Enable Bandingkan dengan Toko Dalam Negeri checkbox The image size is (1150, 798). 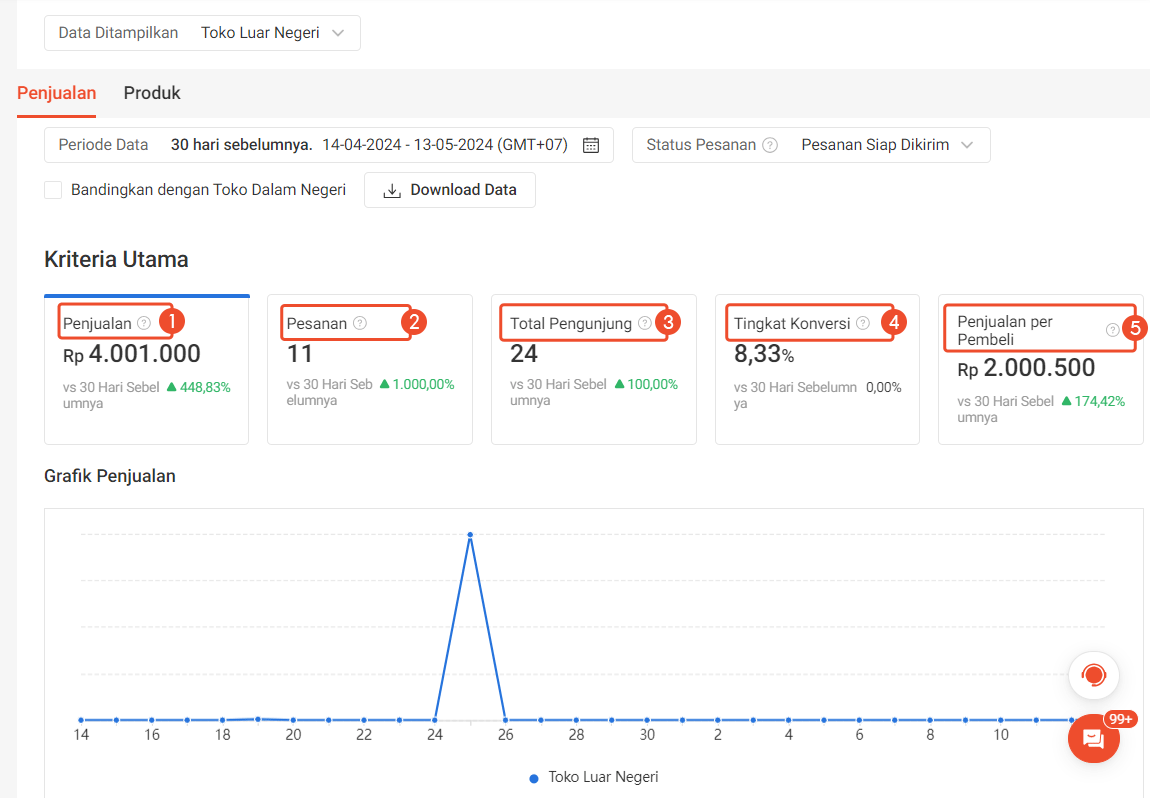(x=52, y=190)
